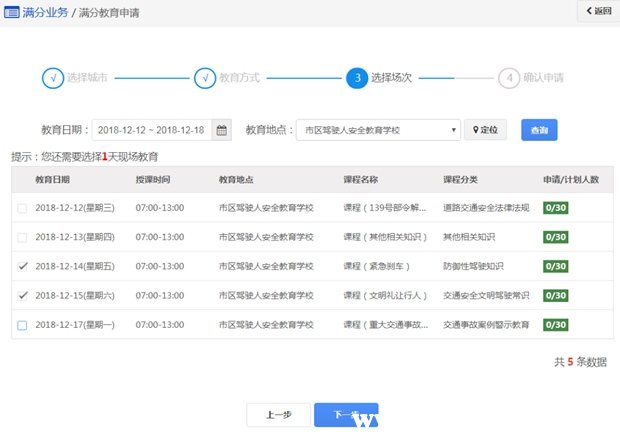620x432 pixels.
Task: Click the 下一步 next step button
Action: coord(345,415)
